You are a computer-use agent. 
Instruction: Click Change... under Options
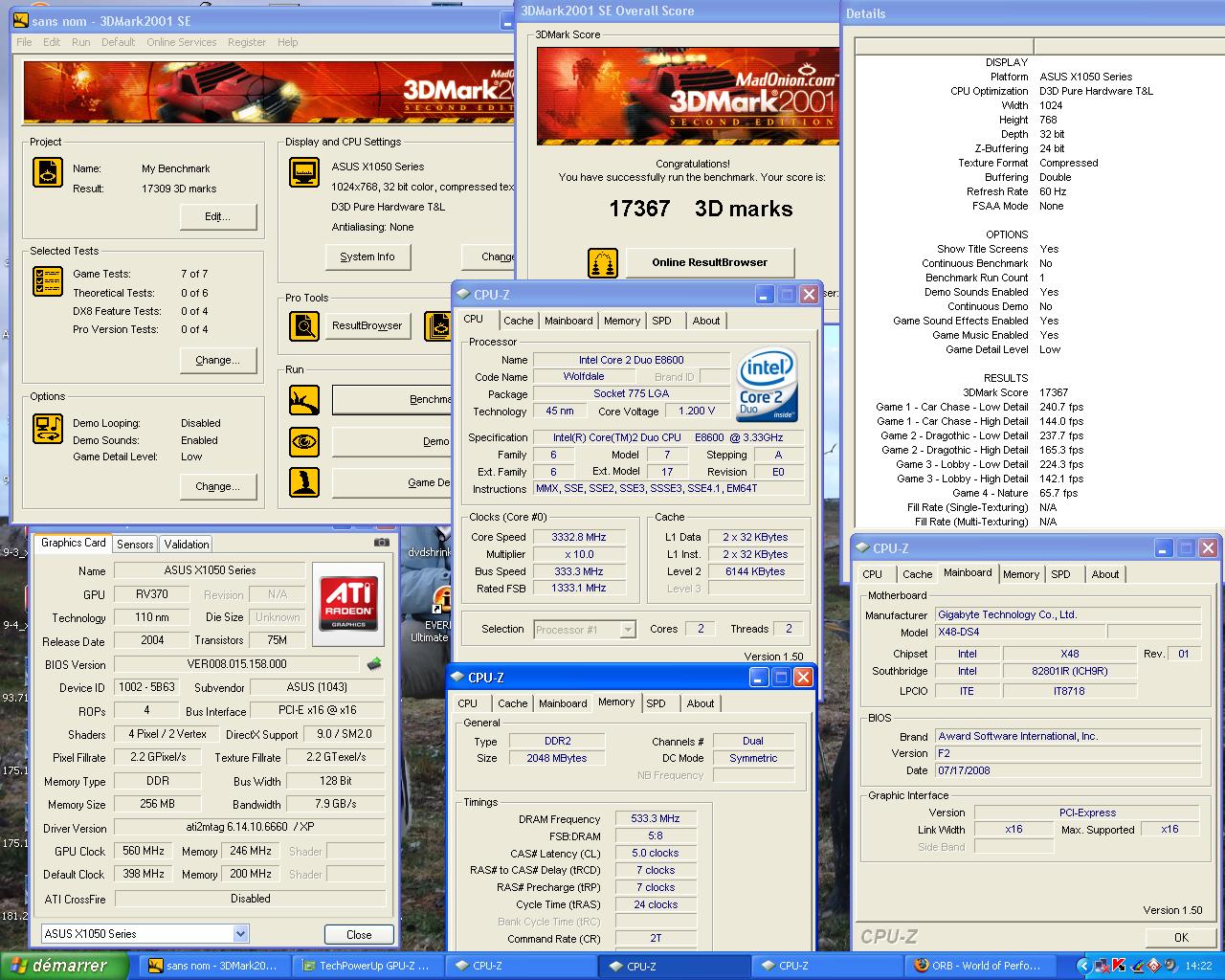[x=218, y=486]
